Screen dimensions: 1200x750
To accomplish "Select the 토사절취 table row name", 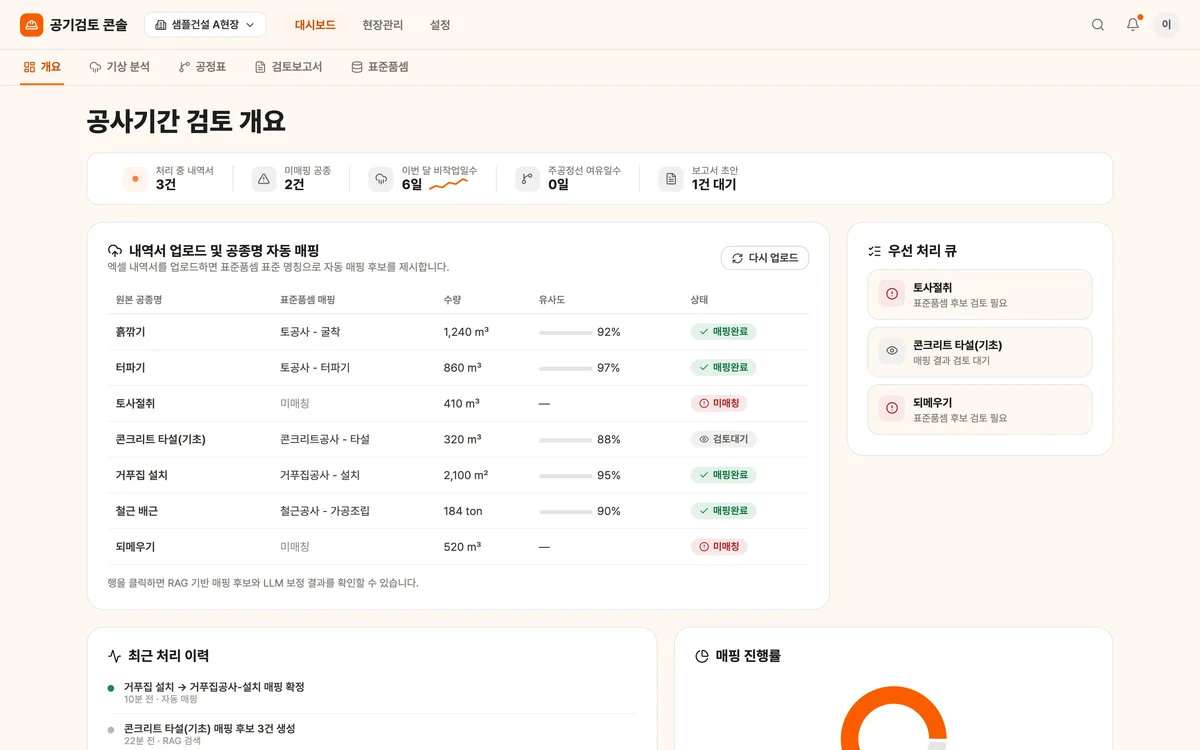I will (136, 404).
